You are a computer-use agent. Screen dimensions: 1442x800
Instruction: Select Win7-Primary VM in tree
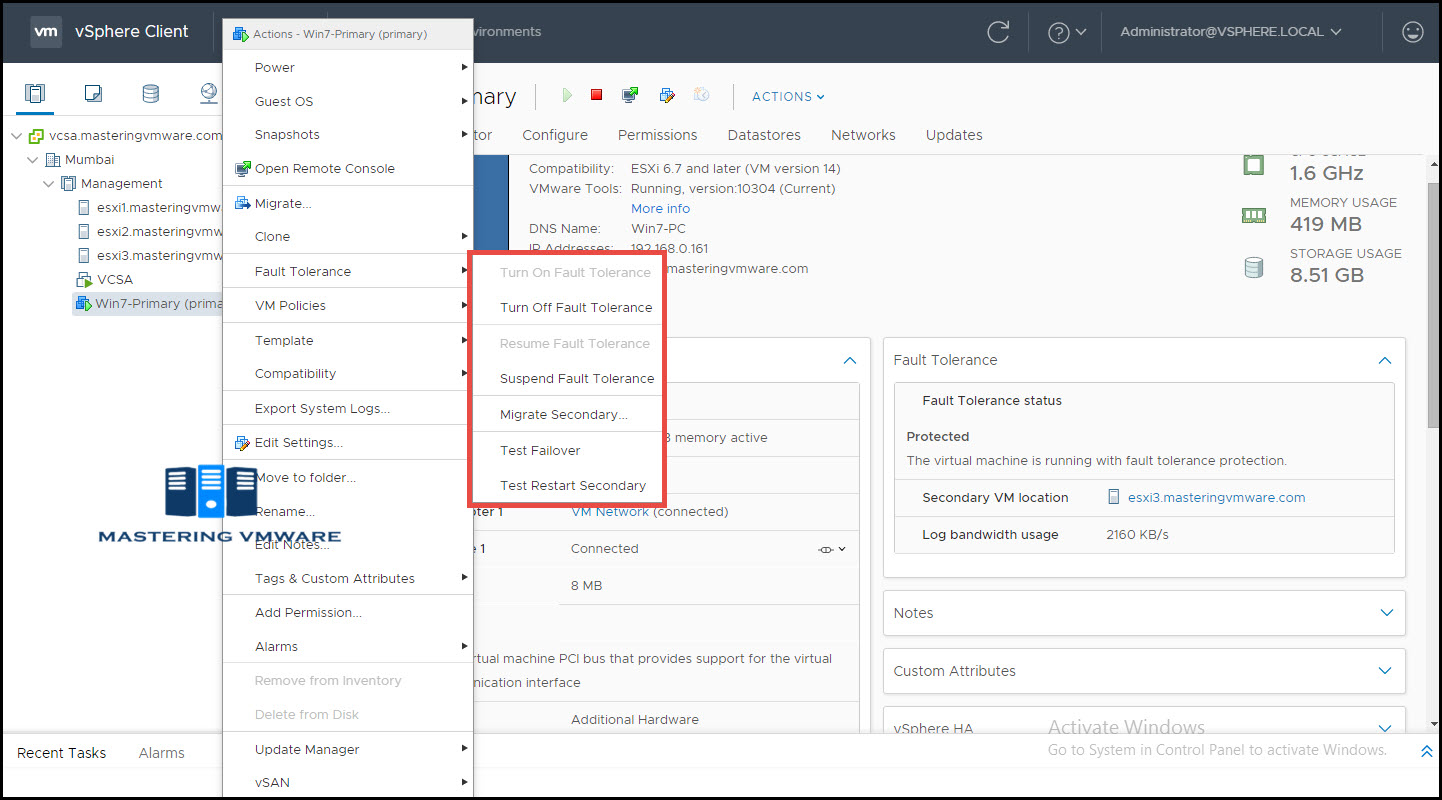tap(148, 304)
